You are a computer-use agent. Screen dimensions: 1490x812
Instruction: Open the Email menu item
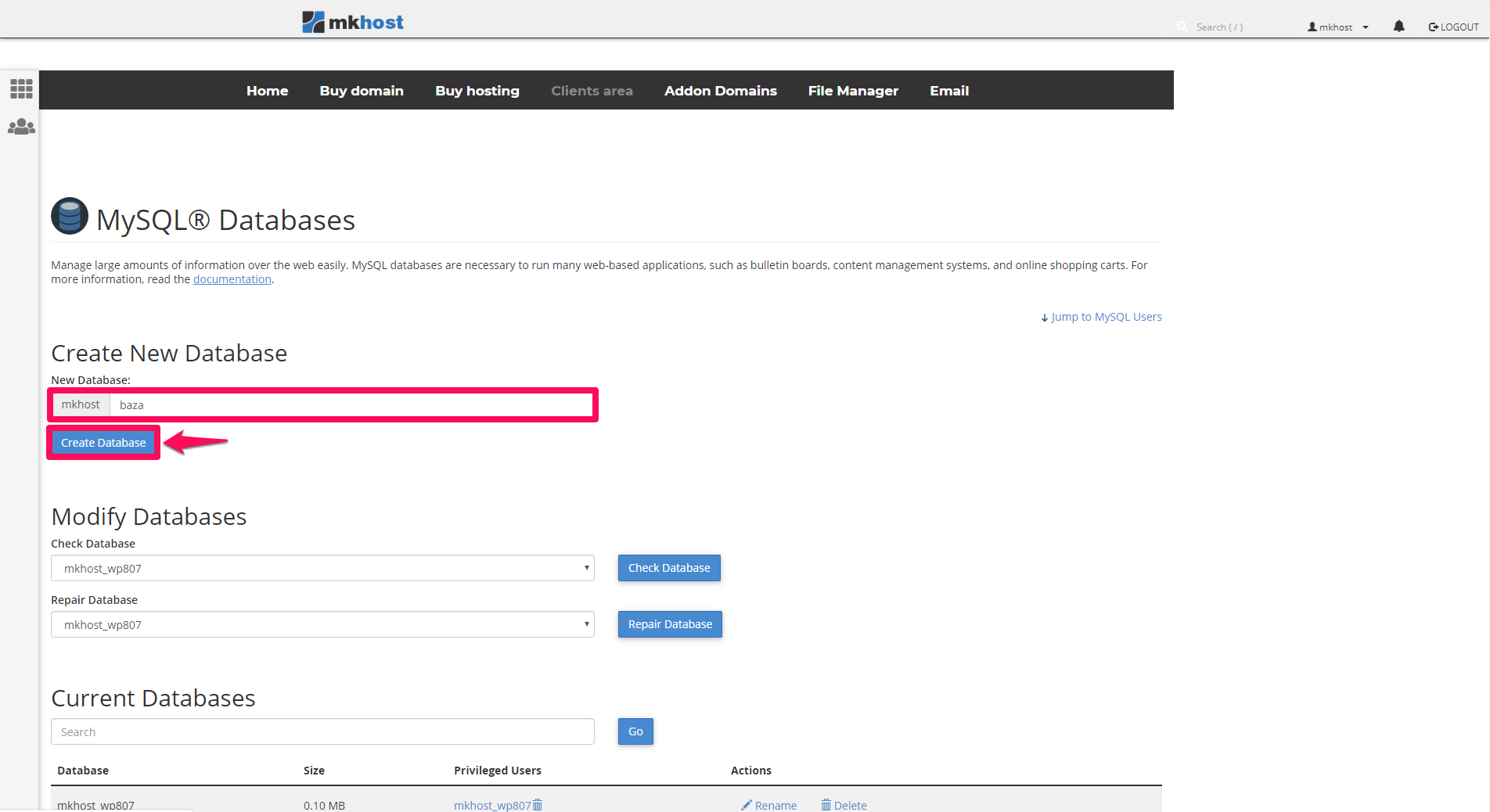[x=949, y=91]
